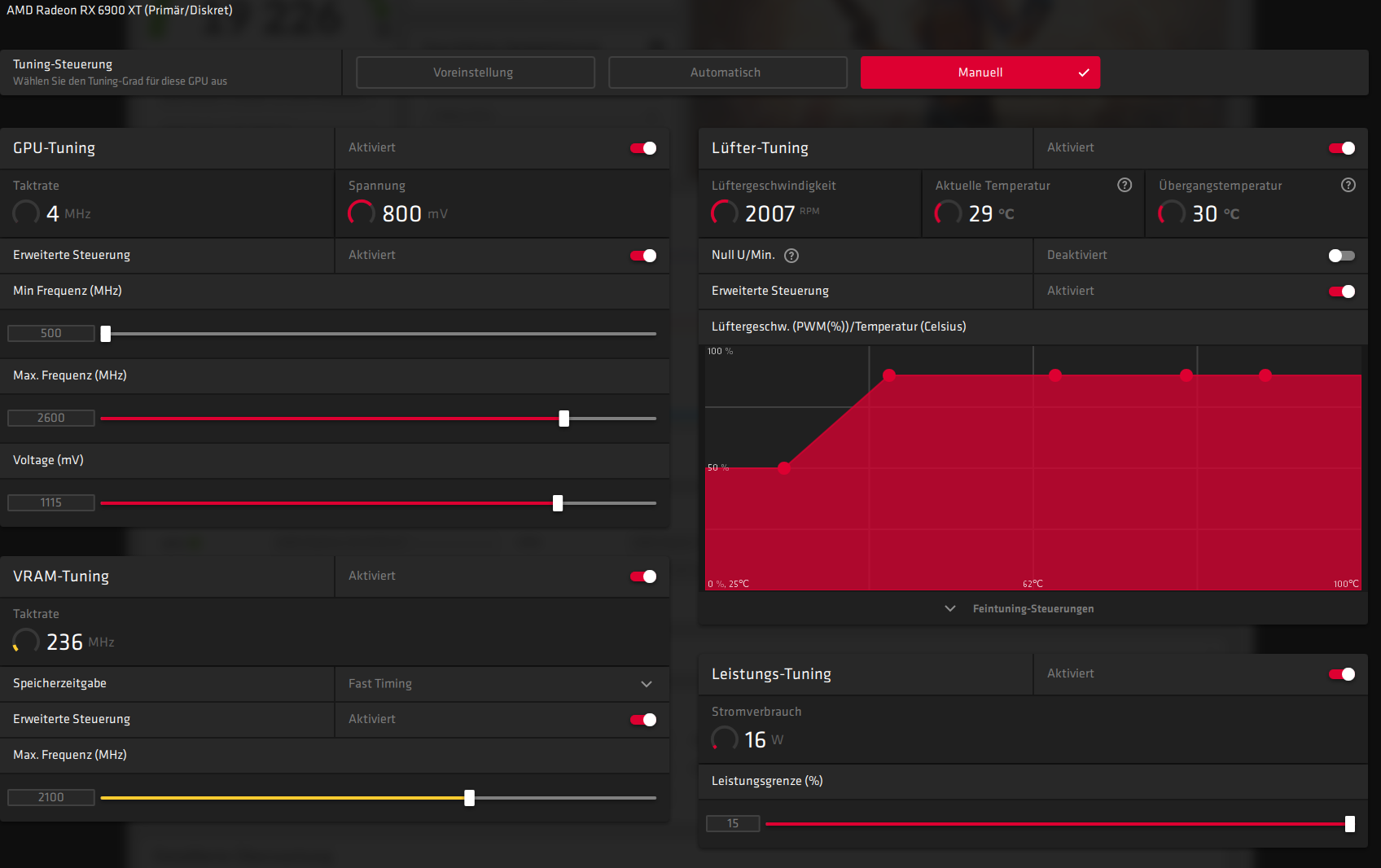1381x868 pixels.
Task: Click the checkmark on the Manuell button
Action: [x=1084, y=72]
